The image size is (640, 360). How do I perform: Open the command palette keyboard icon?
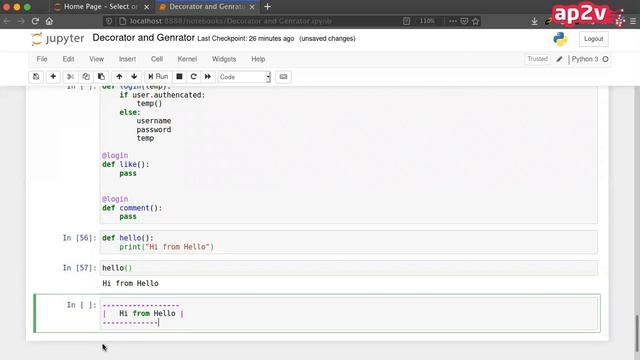tap(283, 77)
